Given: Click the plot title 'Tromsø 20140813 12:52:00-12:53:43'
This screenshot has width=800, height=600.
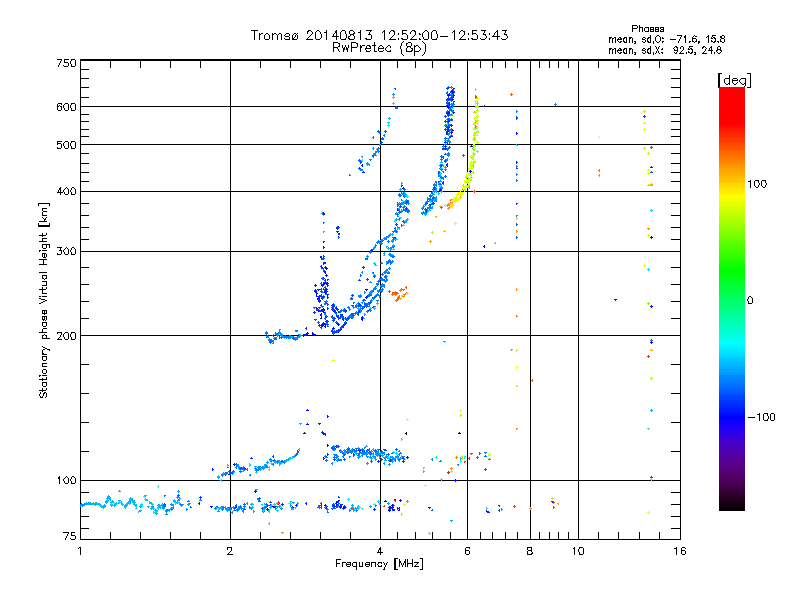Looking at the screenshot, I should (x=379, y=35).
